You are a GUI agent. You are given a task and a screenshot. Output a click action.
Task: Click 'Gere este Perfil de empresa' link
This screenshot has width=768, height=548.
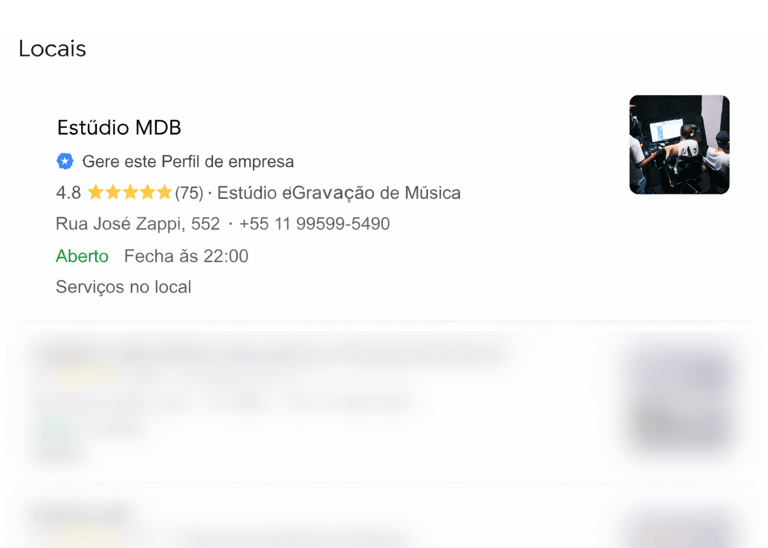coord(188,162)
